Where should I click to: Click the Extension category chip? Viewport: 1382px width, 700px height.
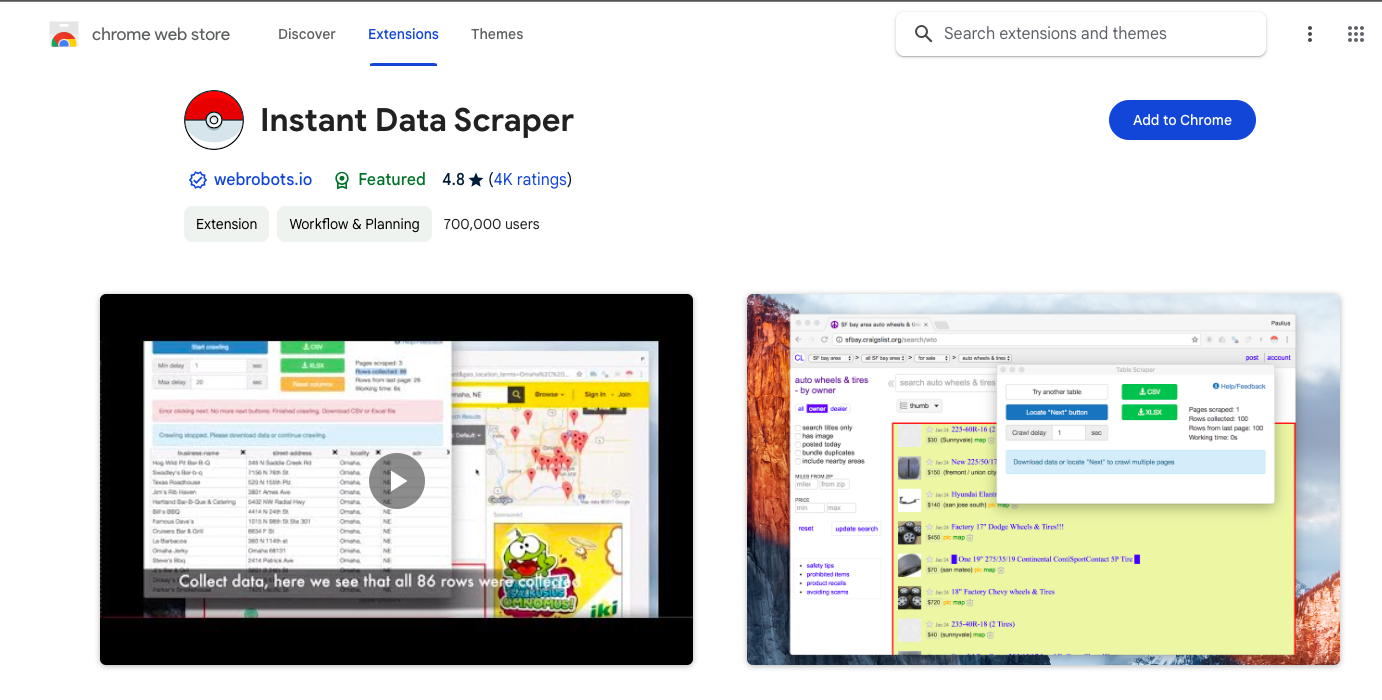pos(227,224)
